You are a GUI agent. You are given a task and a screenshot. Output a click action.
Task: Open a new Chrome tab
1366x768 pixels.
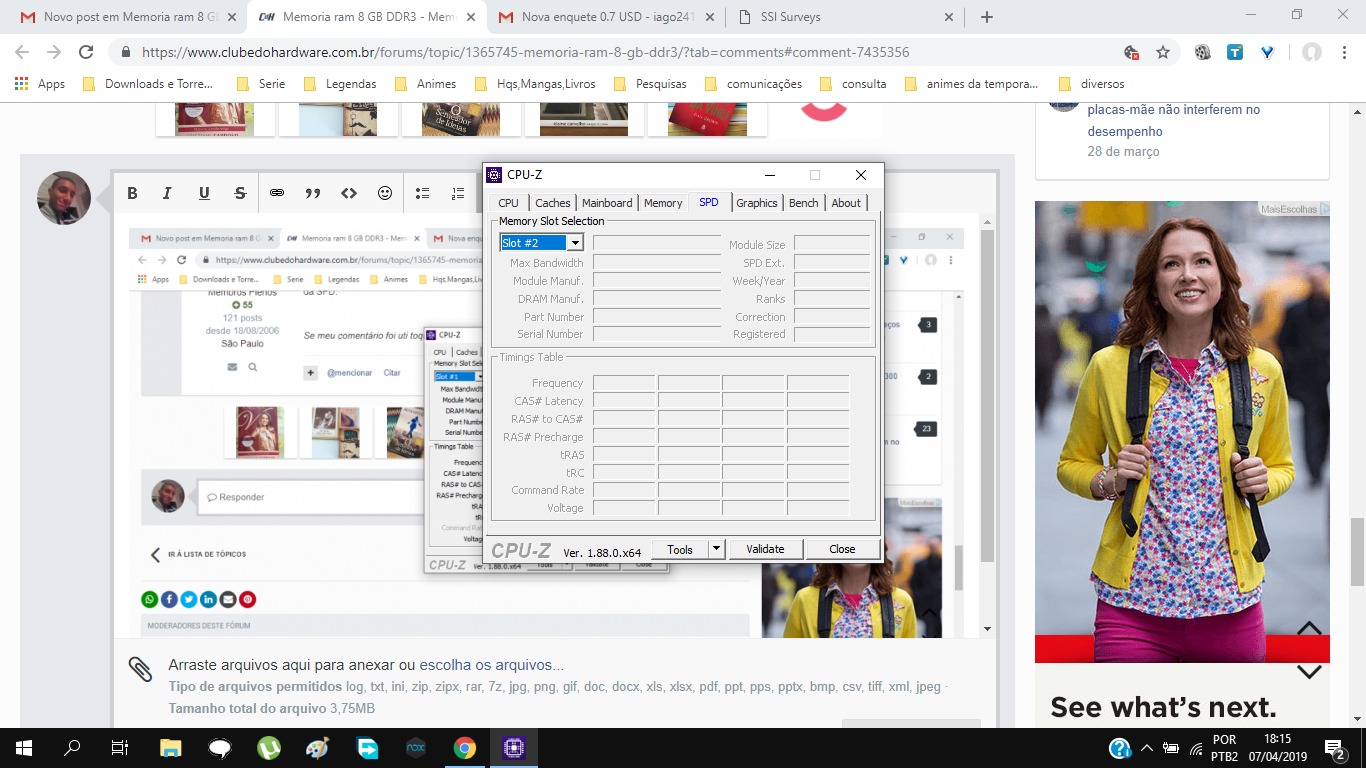point(987,17)
